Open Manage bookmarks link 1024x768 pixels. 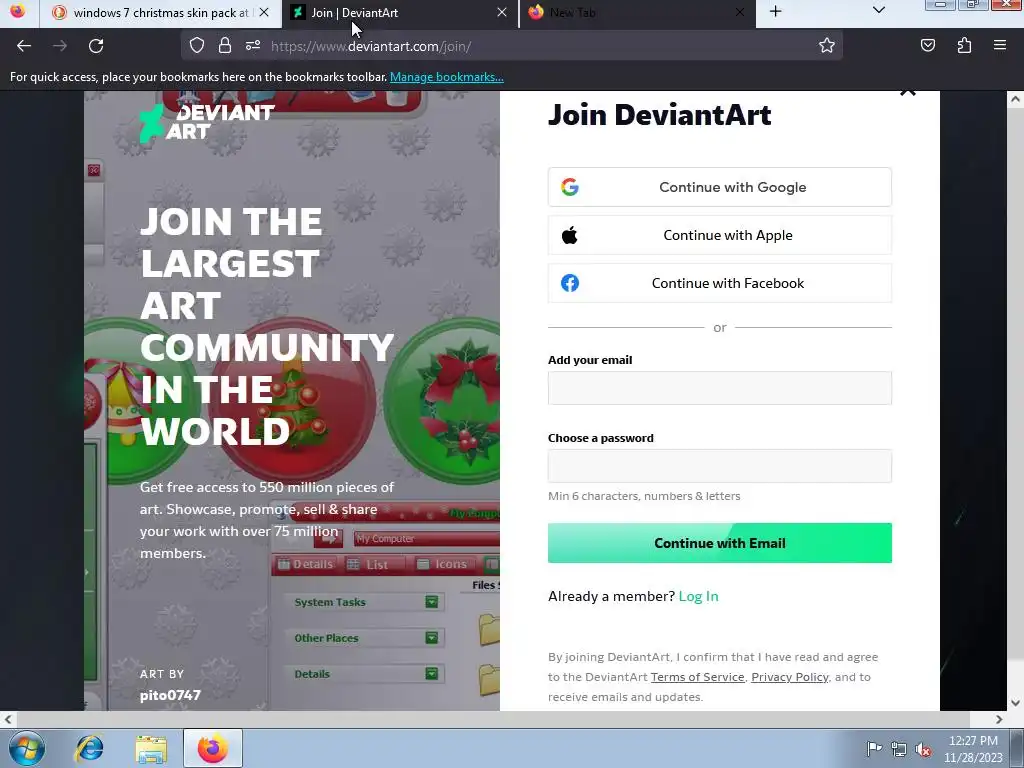[x=447, y=77]
